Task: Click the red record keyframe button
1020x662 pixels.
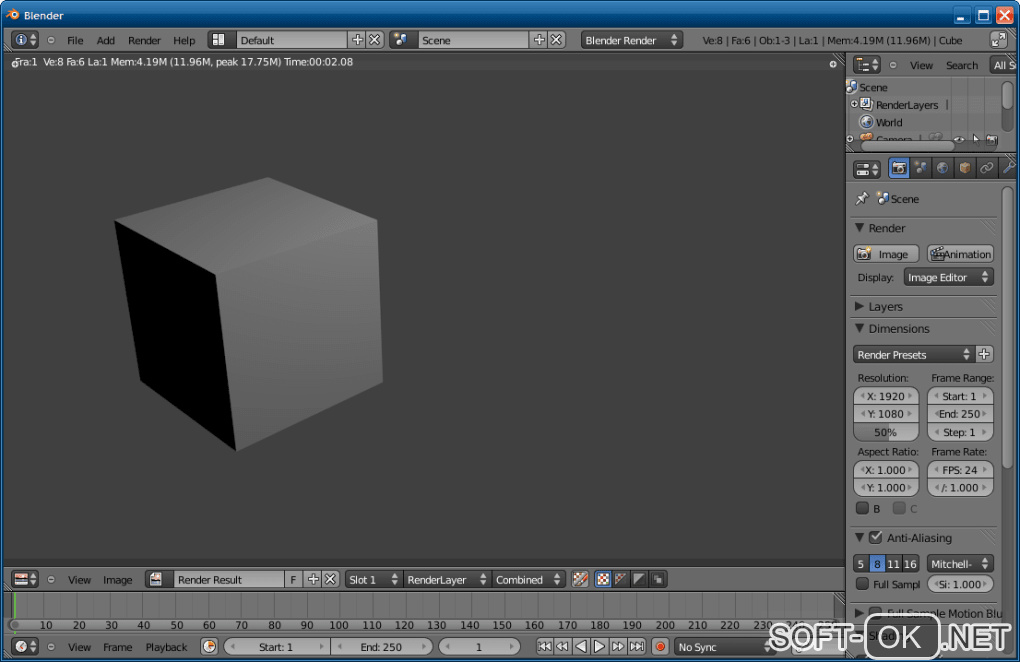Action: (x=660, y=647)
